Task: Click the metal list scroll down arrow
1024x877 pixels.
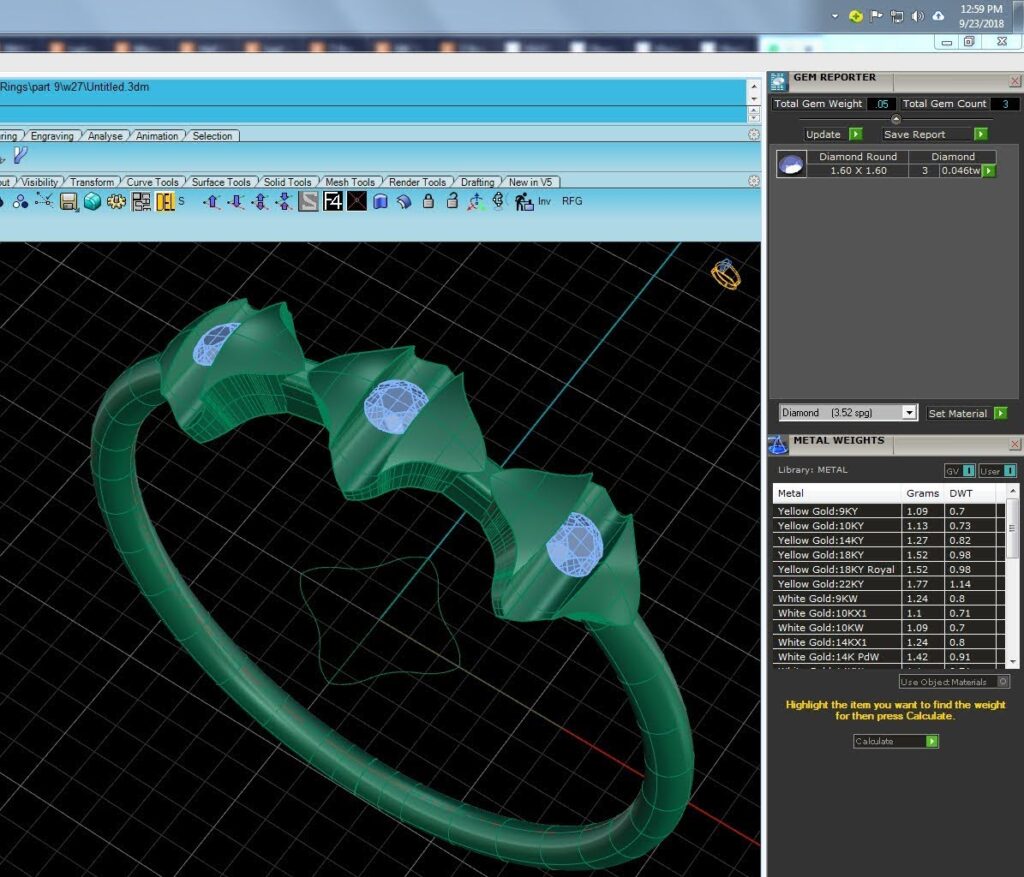Action: click(x=1013, y=662)
